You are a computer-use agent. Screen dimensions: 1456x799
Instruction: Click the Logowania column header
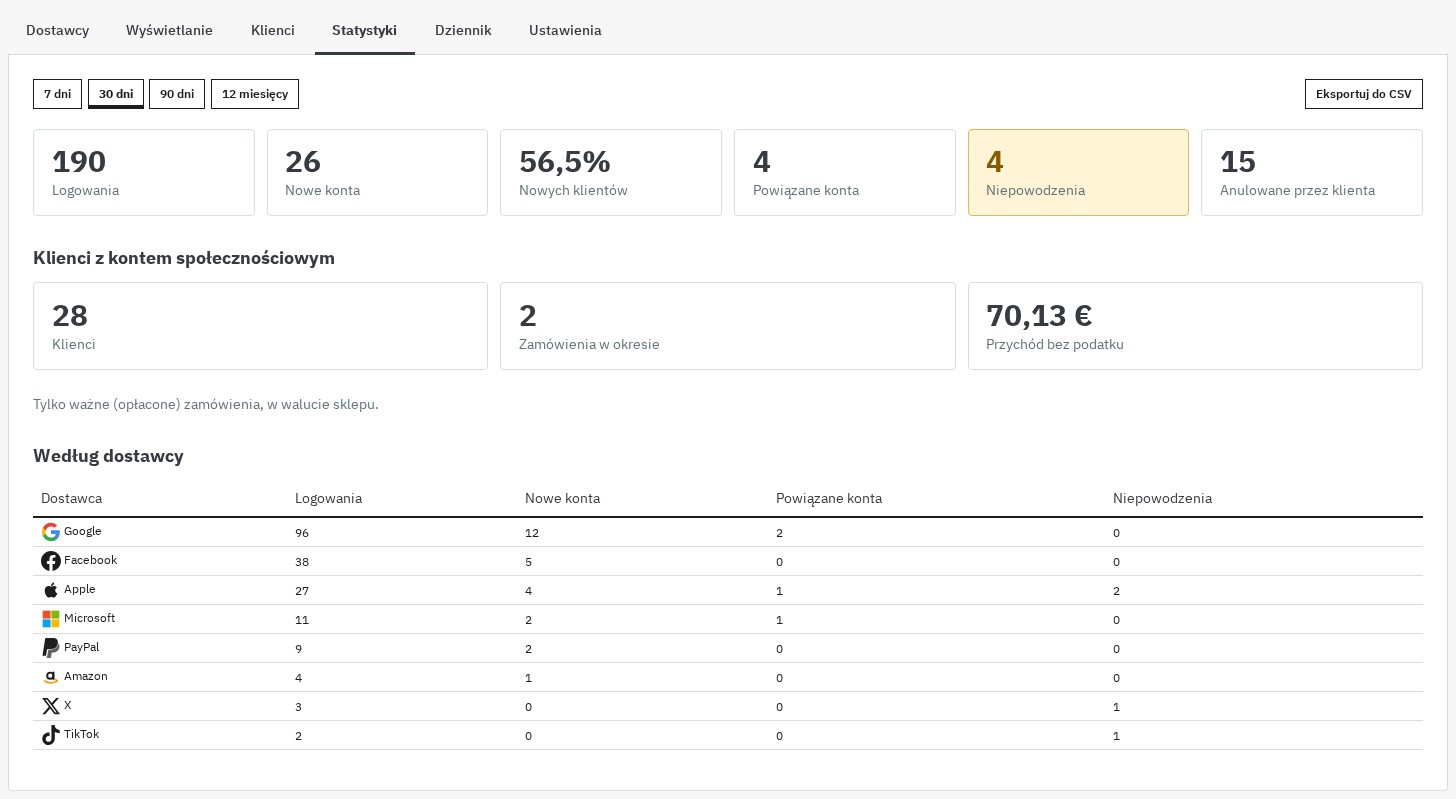tap(328, 498)
